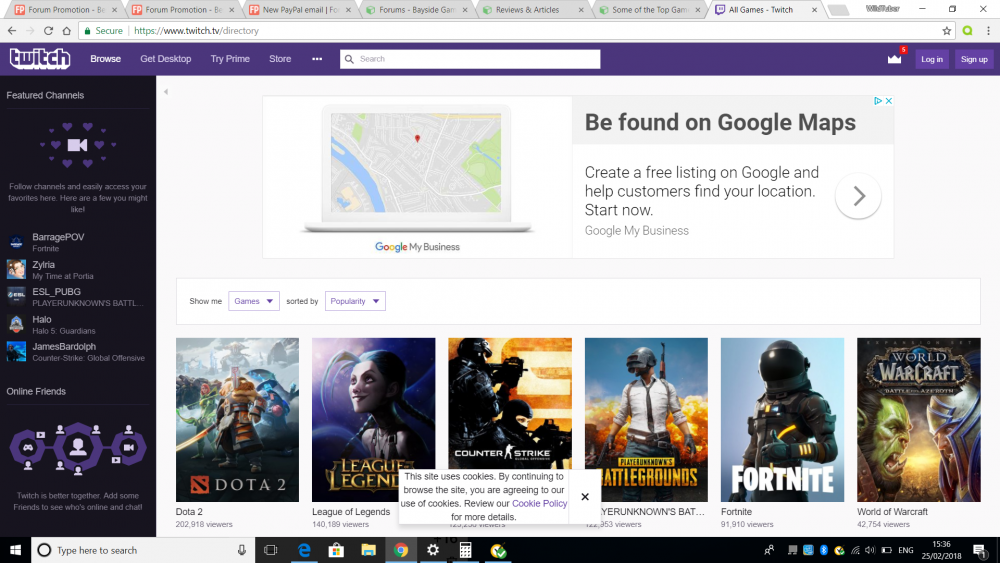Image resolution: width=1000 pixels, height=563 pixels.
Task: Open the Cookie Policy link
Action: [540, 503]
